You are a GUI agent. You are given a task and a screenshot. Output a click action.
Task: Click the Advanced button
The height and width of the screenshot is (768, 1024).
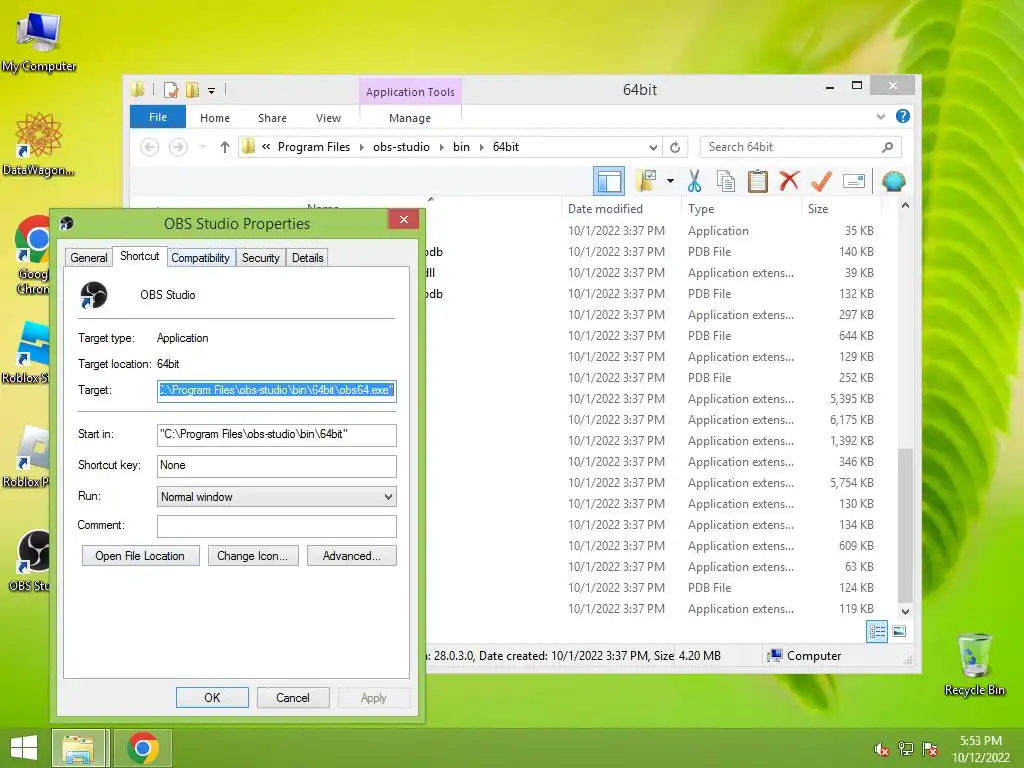[x=351, y=556]
